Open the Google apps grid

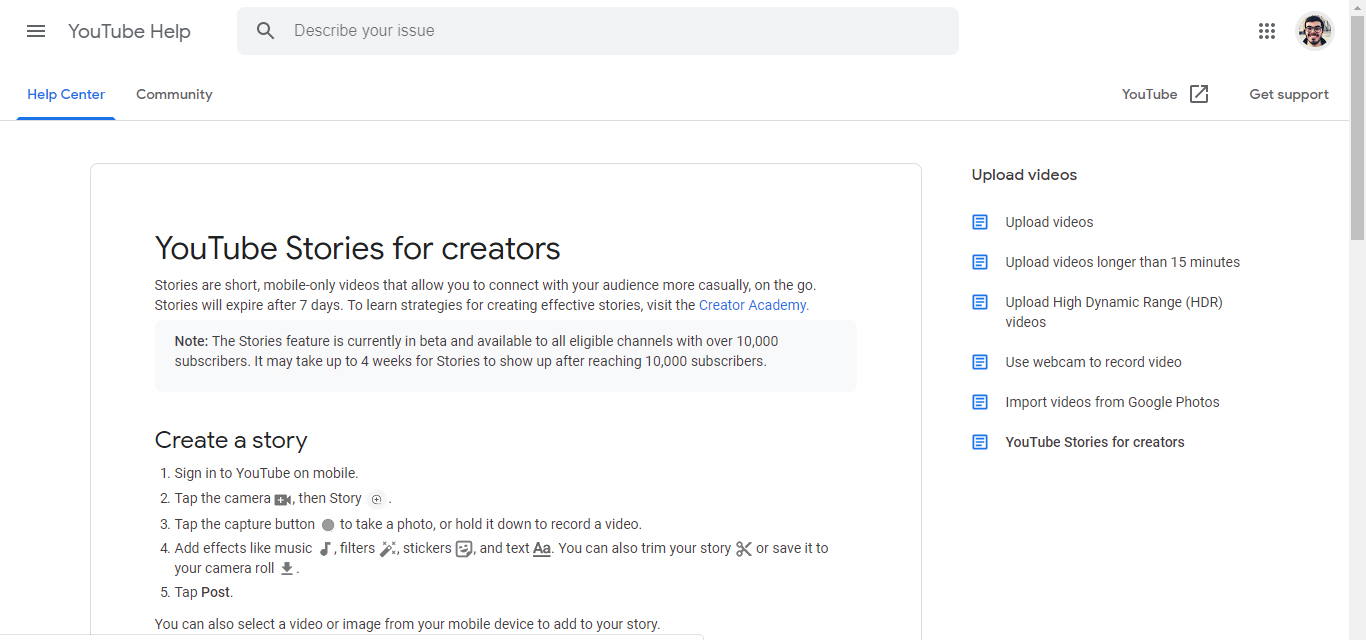click(x=1267, y=31)
